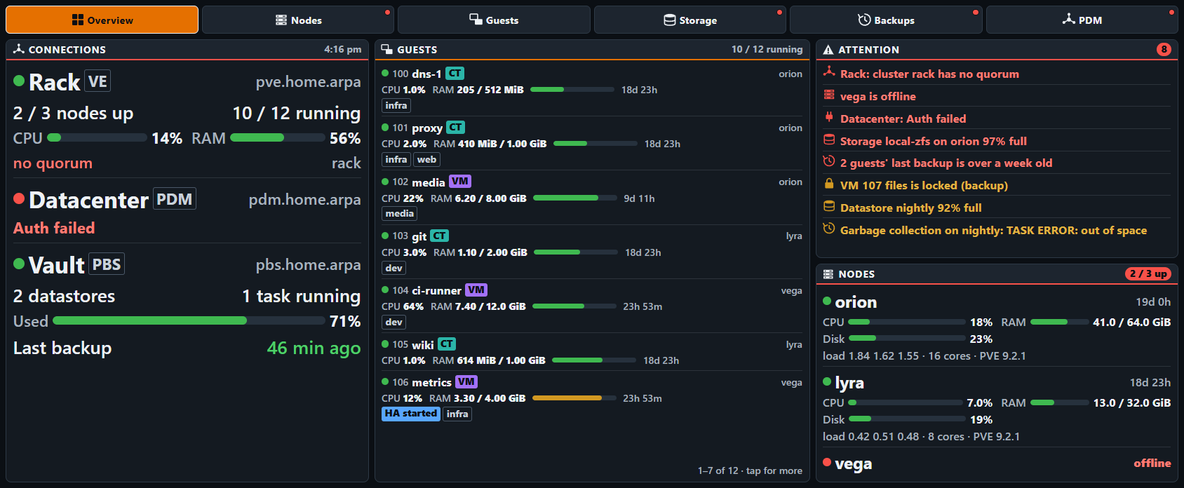The height and width of the screenshot is (488, 1184).
Task: Click the lyra Disk usage bar
Action: tap(908, 419)
